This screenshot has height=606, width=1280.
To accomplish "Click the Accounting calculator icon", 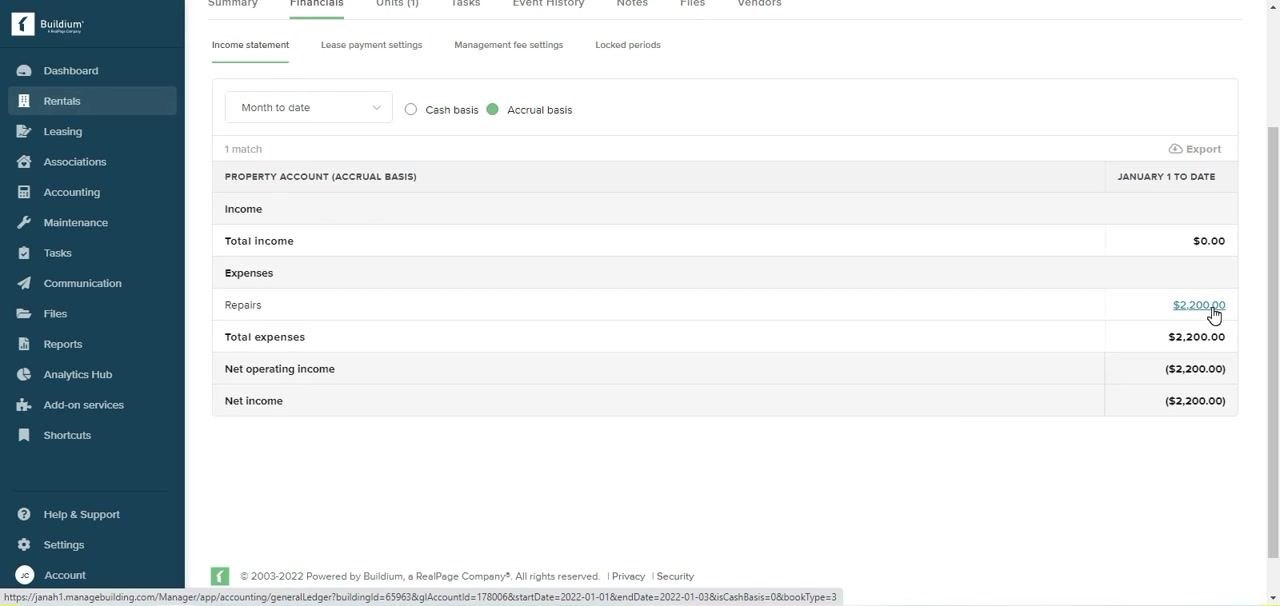I will (24, 192).
